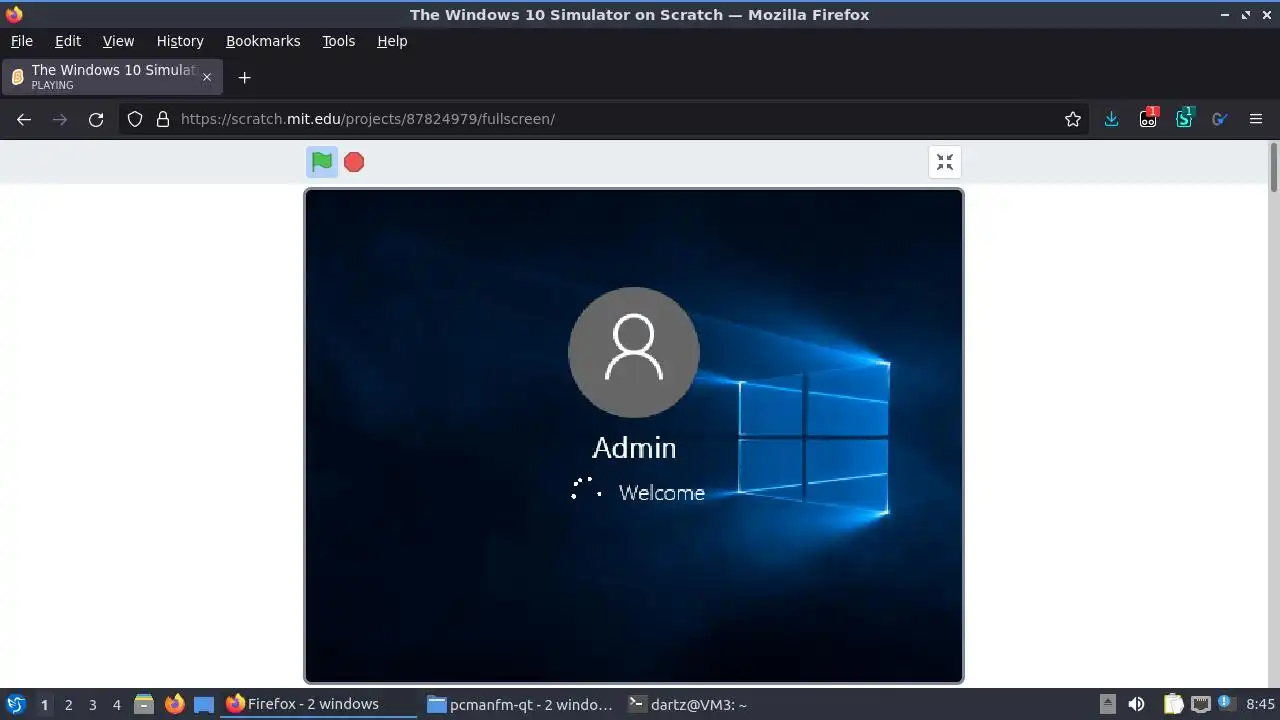The image size is (1280, 720).
Task: Open Firefox application hamburger menu
Action: [x=1256, y=119]
